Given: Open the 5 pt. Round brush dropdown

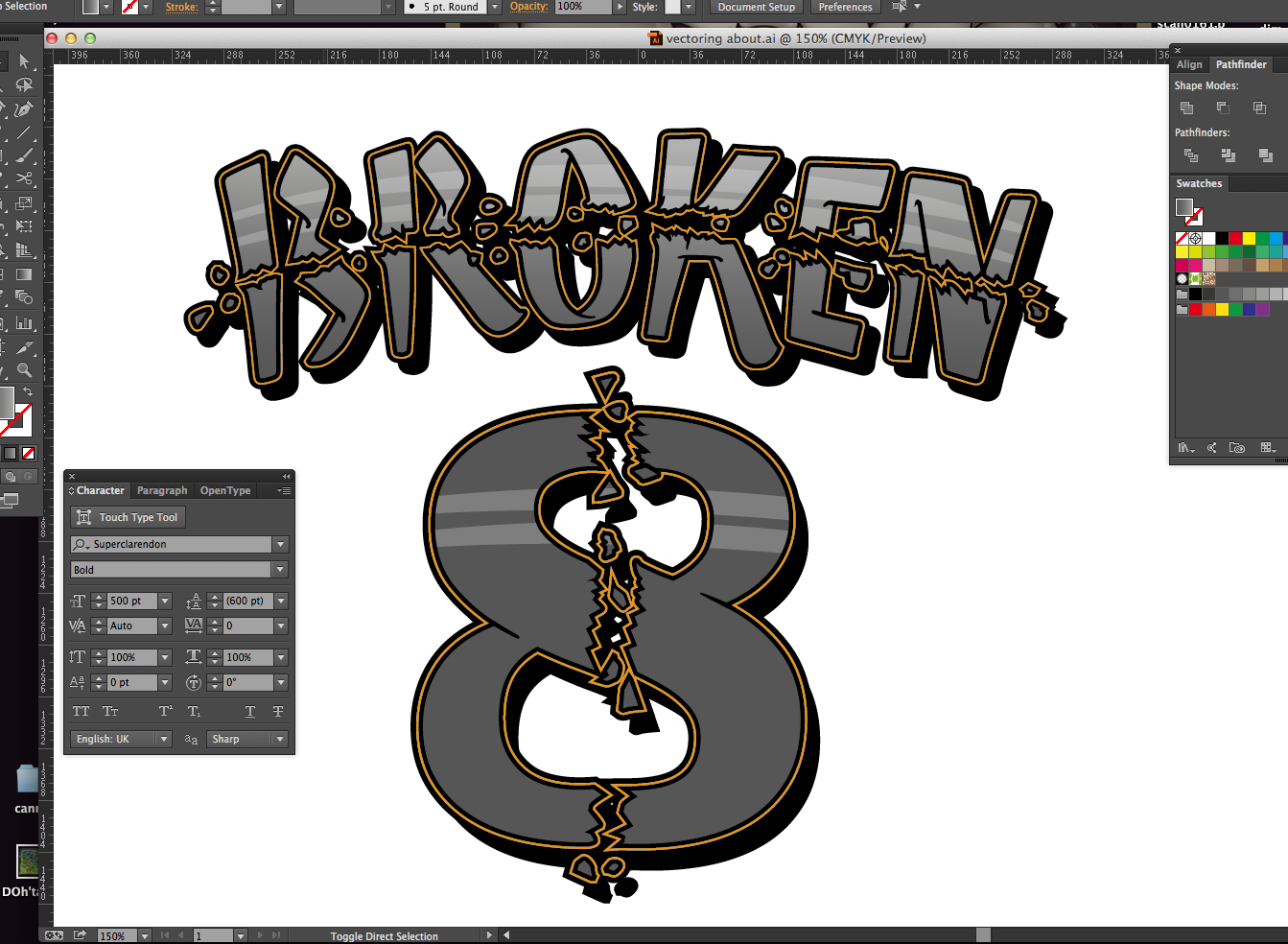Looking at the screenshot, I should point(495,7).
